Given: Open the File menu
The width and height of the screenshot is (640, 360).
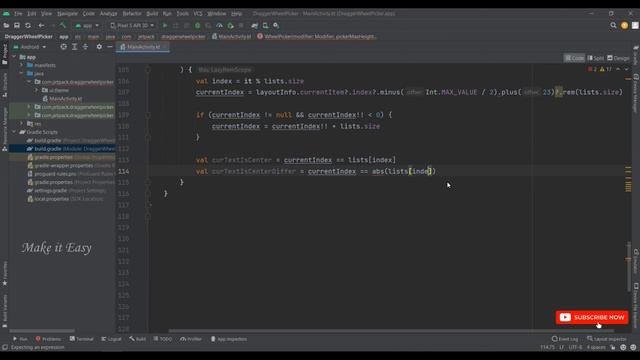Looking at the screenshot, I should pyautogui.click(x=18, y=13).
